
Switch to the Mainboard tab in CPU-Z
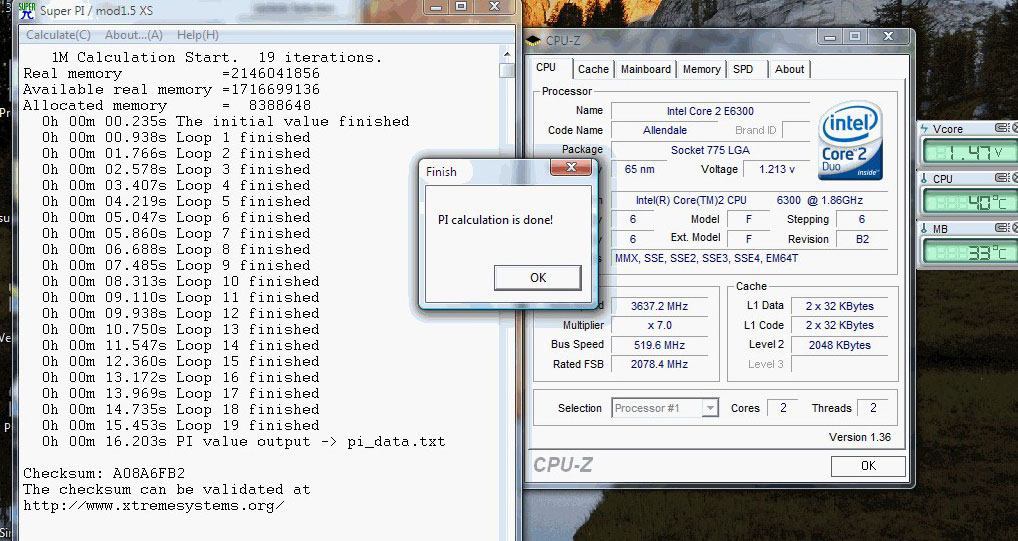(x=645, y=69)
